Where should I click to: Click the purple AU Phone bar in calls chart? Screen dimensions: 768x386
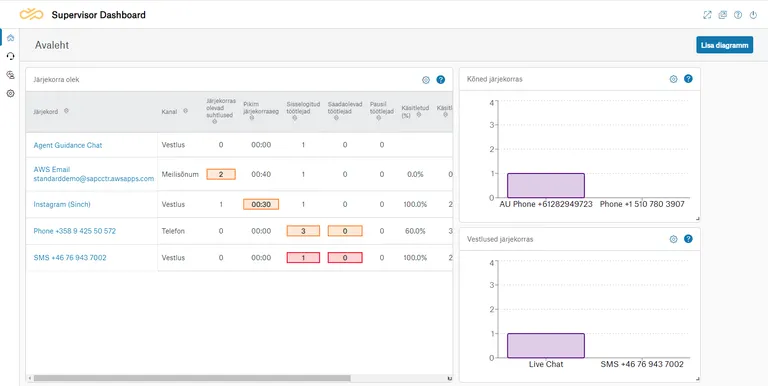pyautogui.click(x=546, y=185)
